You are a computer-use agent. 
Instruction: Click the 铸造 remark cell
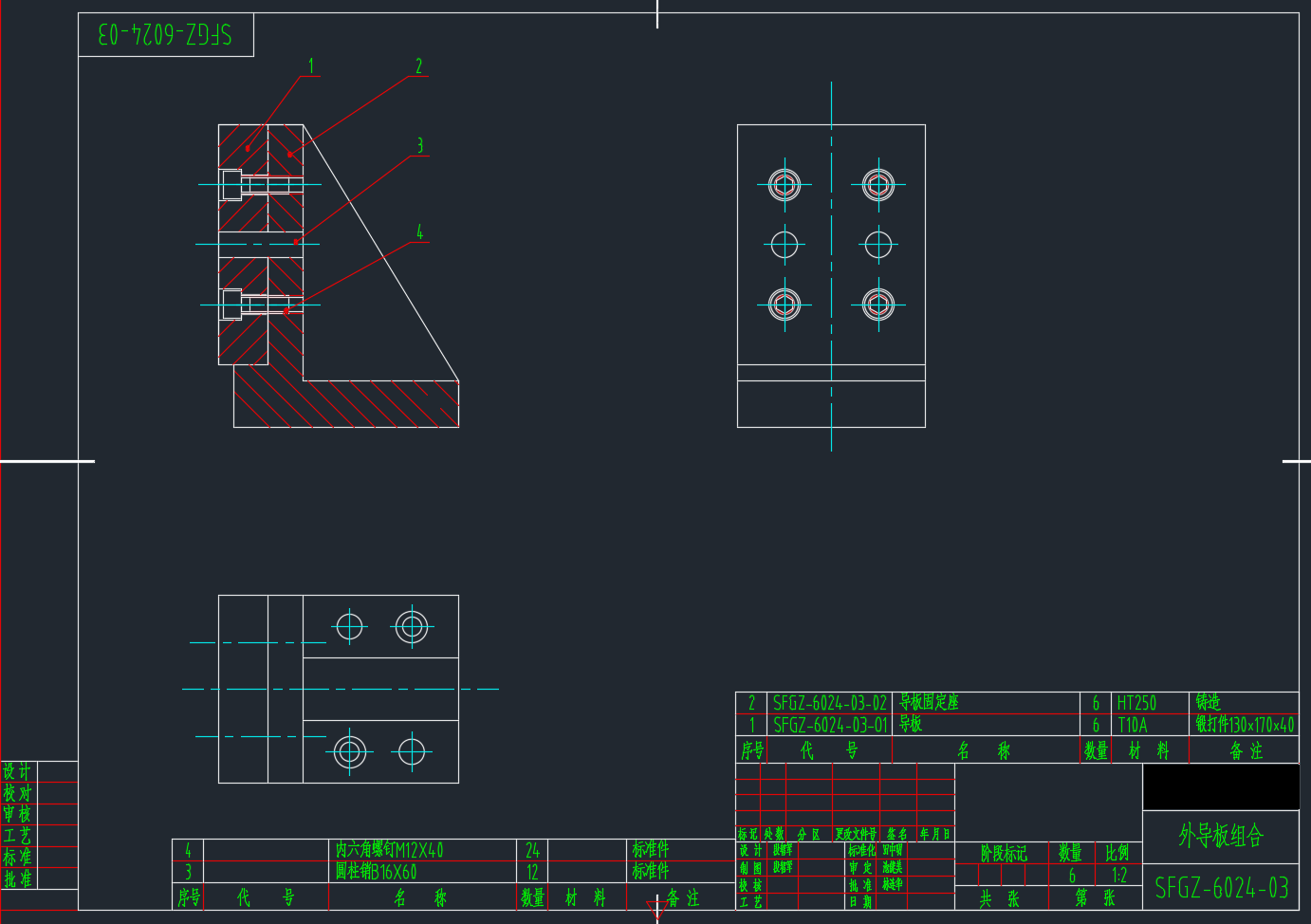[1208, 703]
